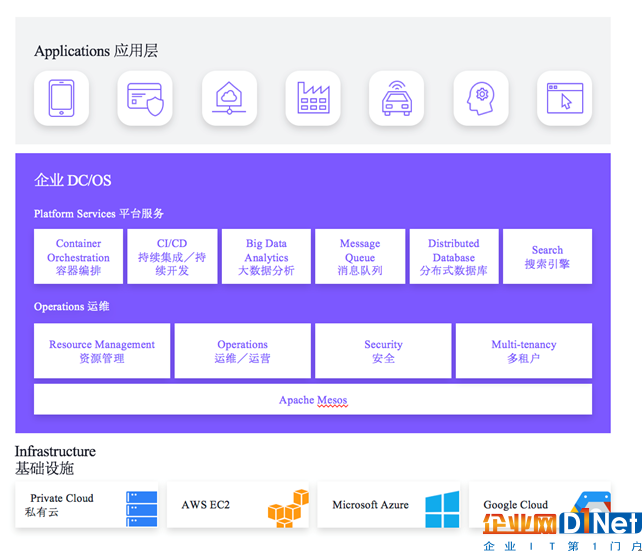Click the AWS orange cubes logo
The width and height of the screenshot is (642, 551).
tap(288, 508)
